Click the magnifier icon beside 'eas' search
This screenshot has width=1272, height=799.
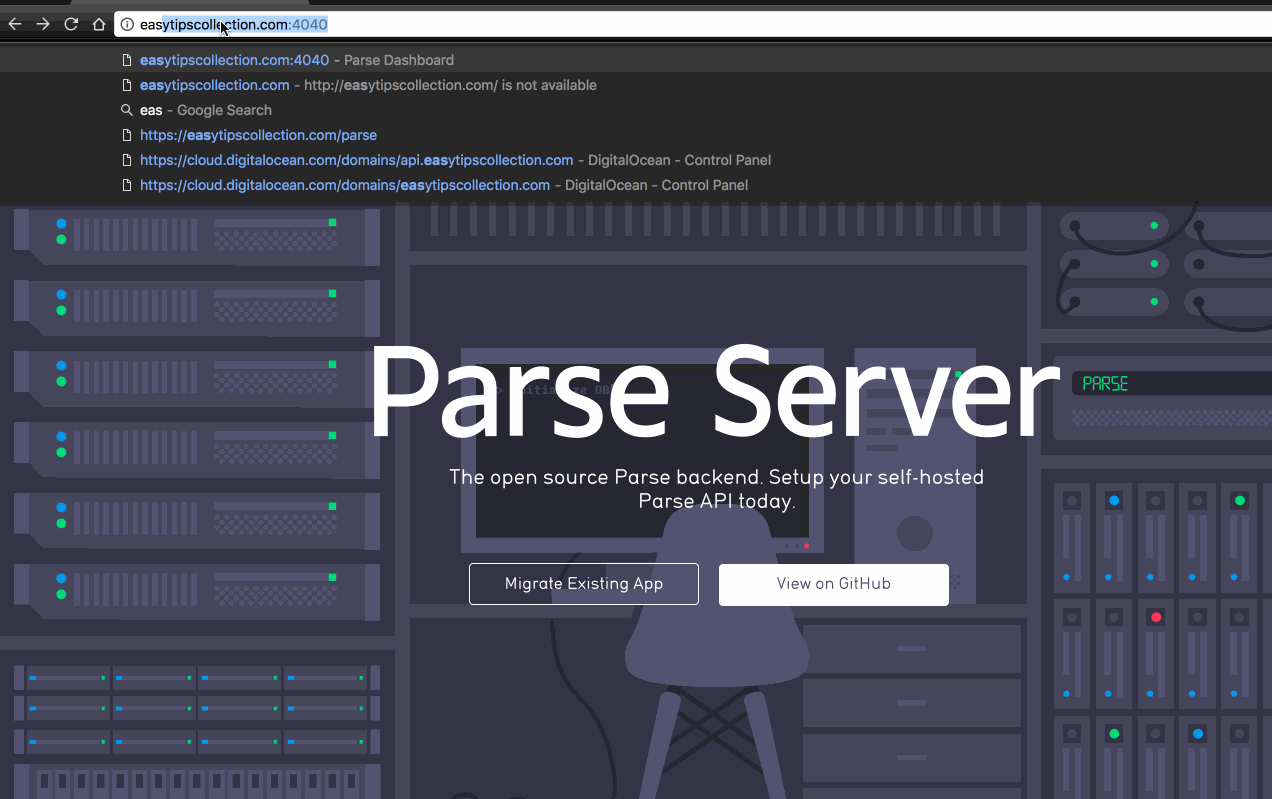[127, 110]
